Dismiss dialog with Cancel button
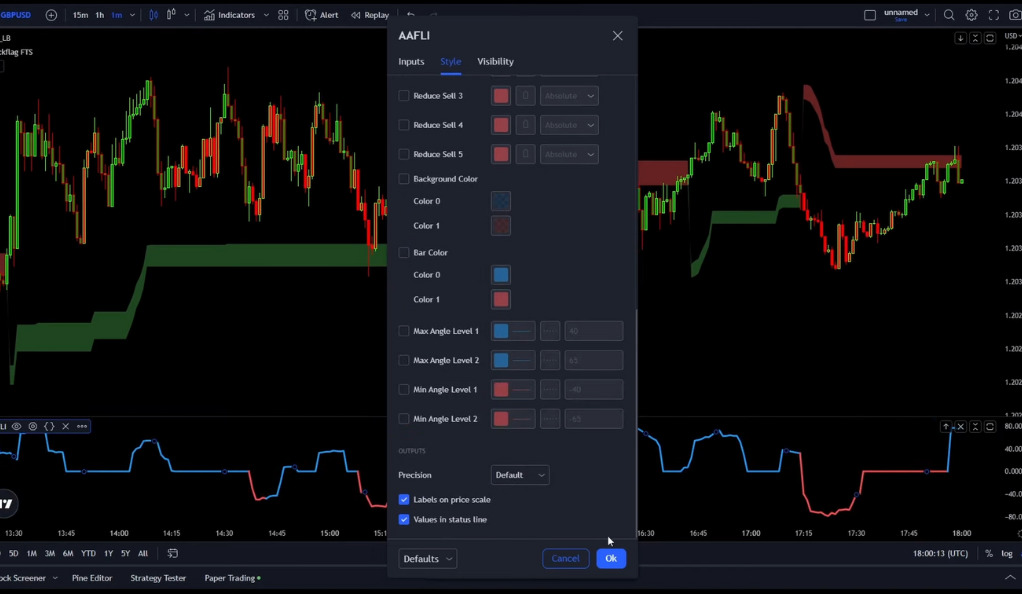1022x594 pixels. tap(565, 559)
